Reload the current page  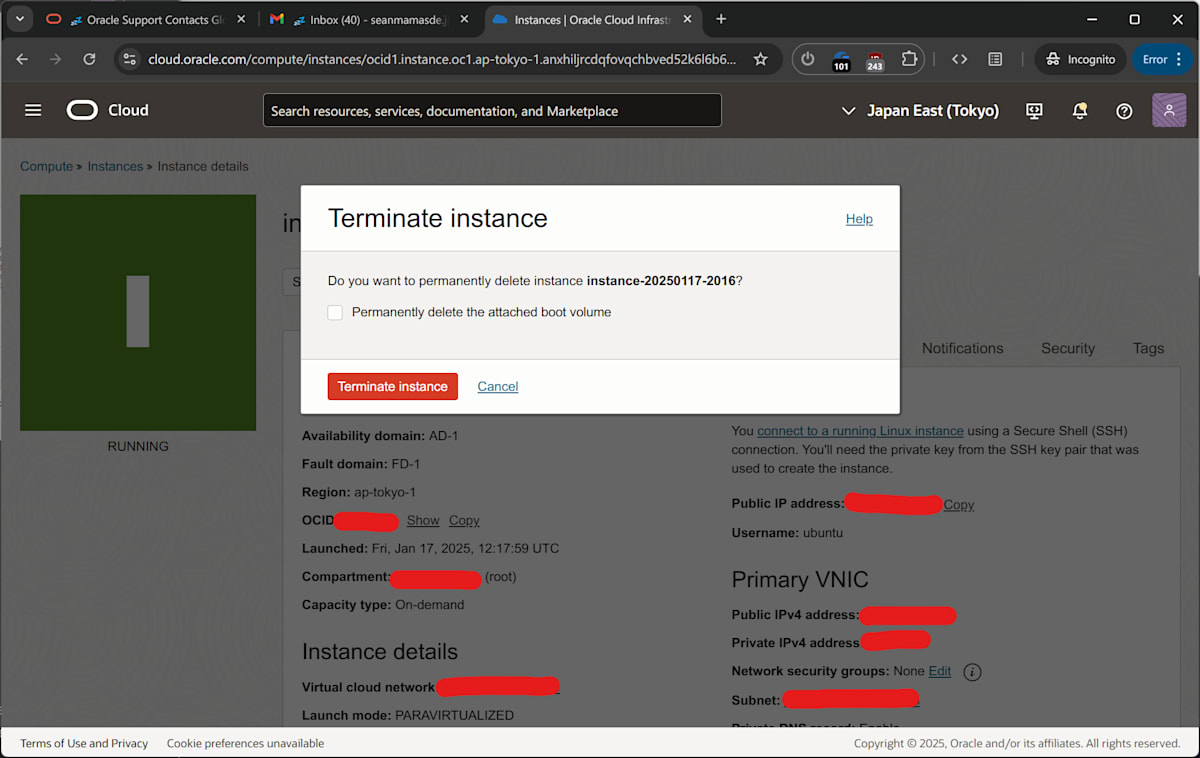[89, 59]
